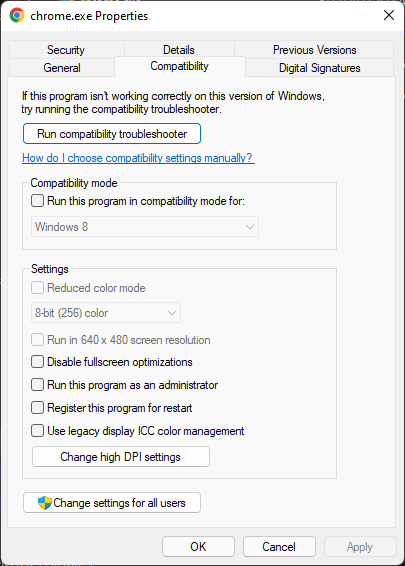Image resolution: width=405 pixels, height=566 pixels.
Task: Enable Register this program for restart
Action: click(38, 408)
